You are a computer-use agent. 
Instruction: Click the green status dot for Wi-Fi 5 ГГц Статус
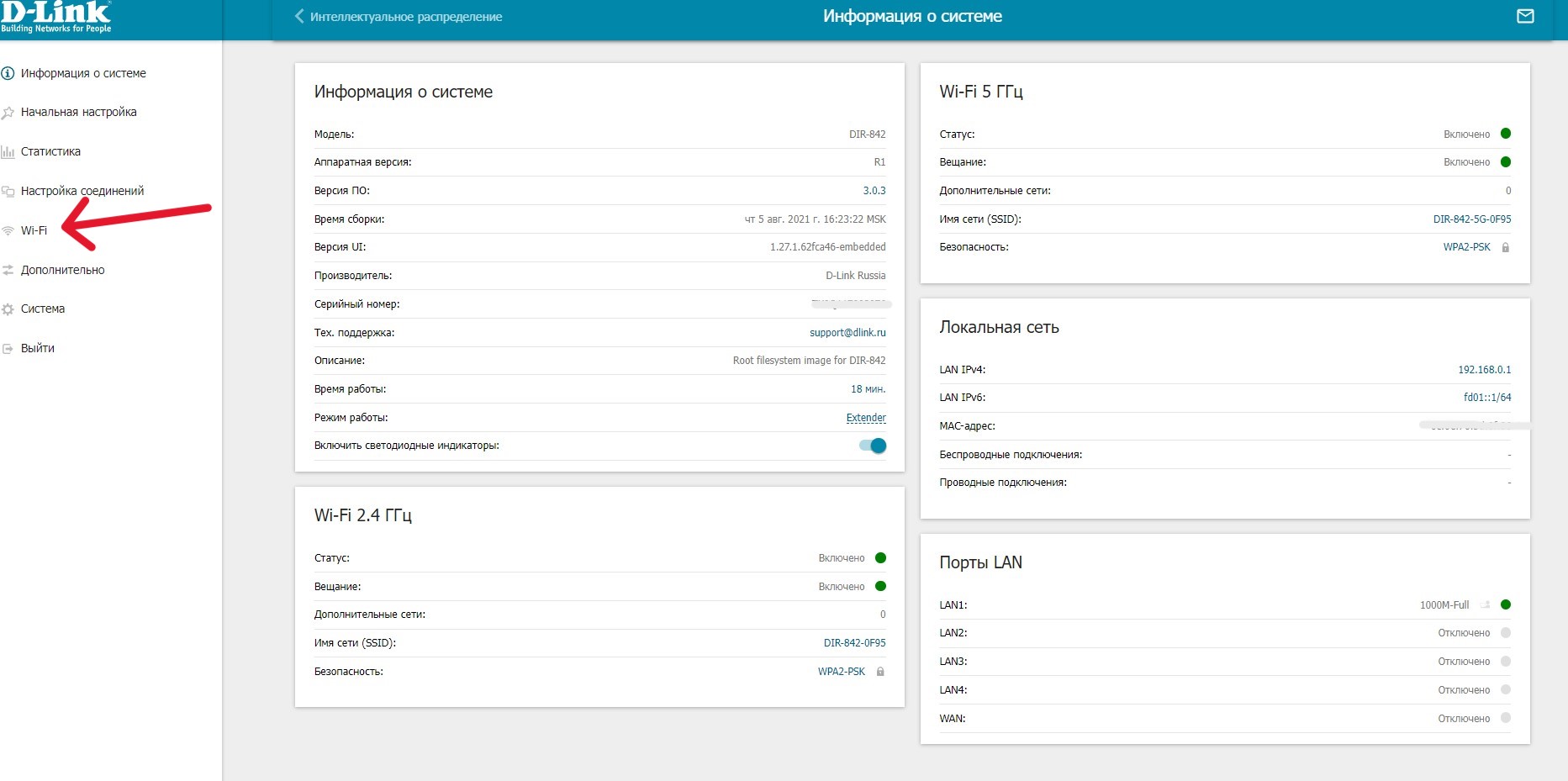tap(1506, 134)
